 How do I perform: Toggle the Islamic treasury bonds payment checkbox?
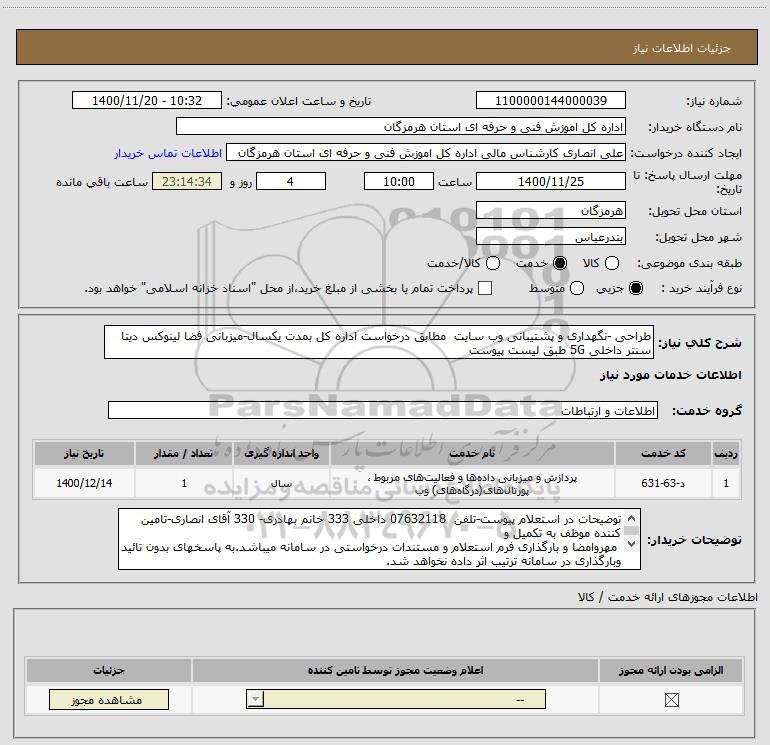pos(485,289)
